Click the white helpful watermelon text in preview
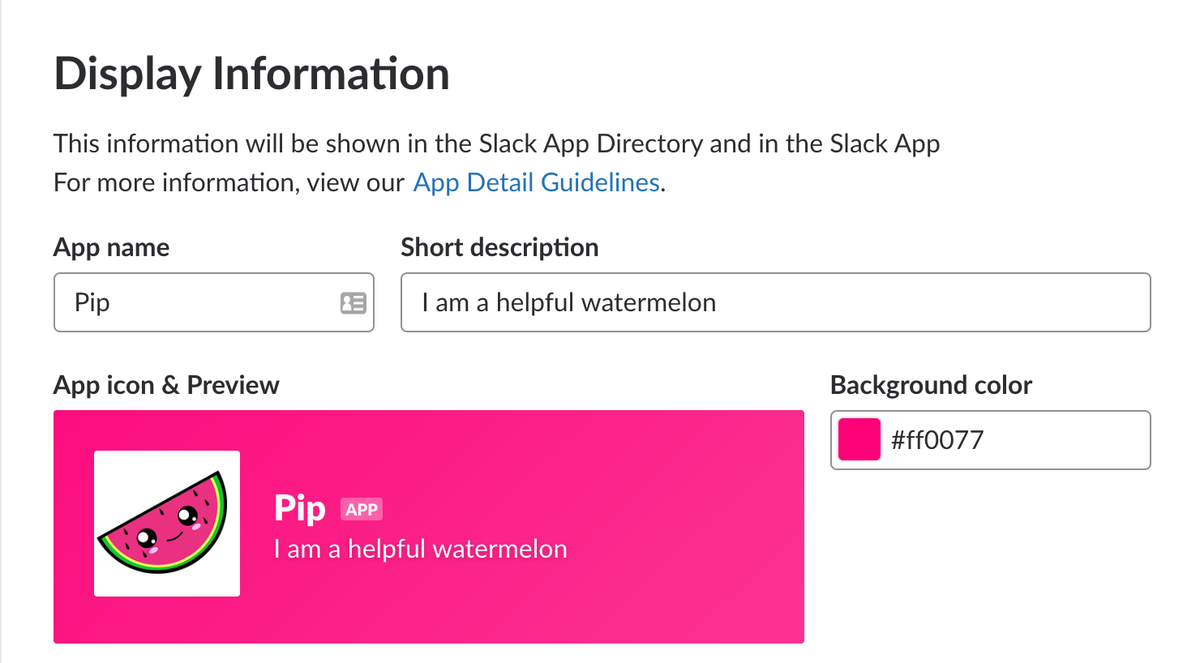 pyautogui.click(x=420, y=549)
